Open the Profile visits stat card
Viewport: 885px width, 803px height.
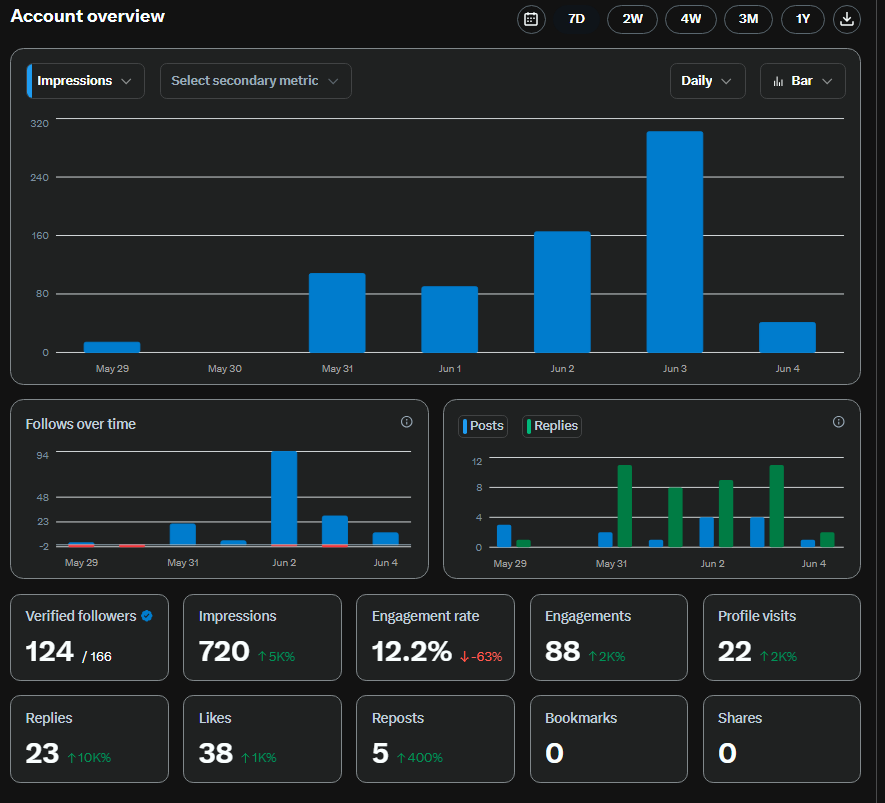click(x=782, y=637)
